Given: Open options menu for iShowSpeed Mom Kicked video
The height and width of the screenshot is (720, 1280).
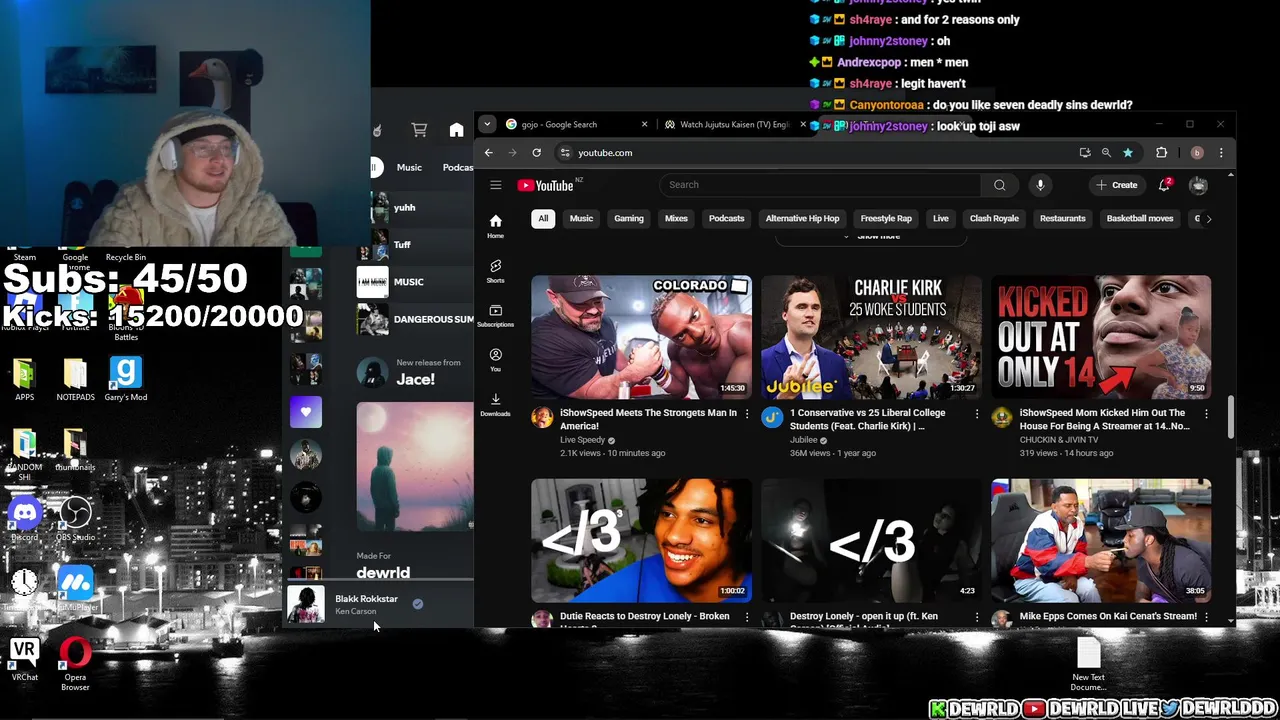Looking at the screenshot, I should click(x=1206, y=413).
